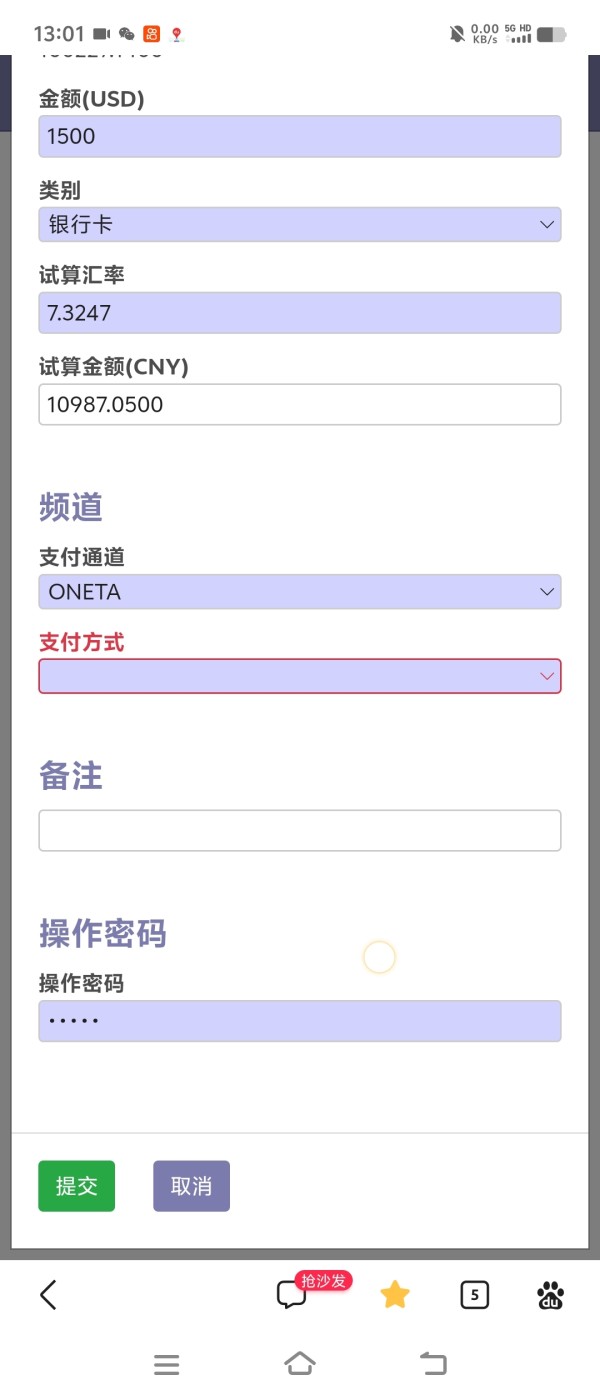This screenshot has height=1400, width=600.
Task: Select the 试算金额(CNY) input field
Action: click(x=299, y=405)
